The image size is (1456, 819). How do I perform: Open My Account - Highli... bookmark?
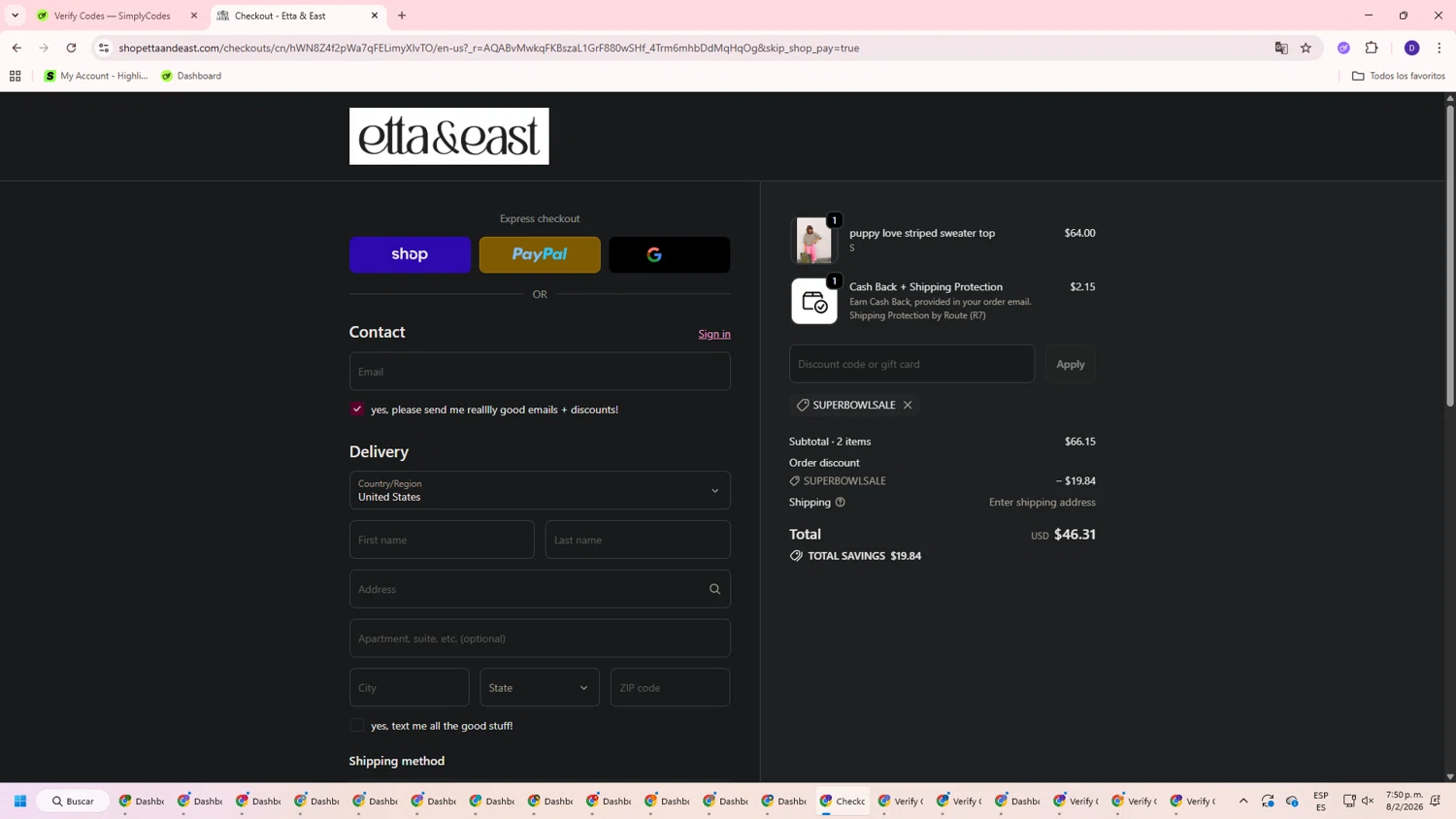[x=96, y=76]
